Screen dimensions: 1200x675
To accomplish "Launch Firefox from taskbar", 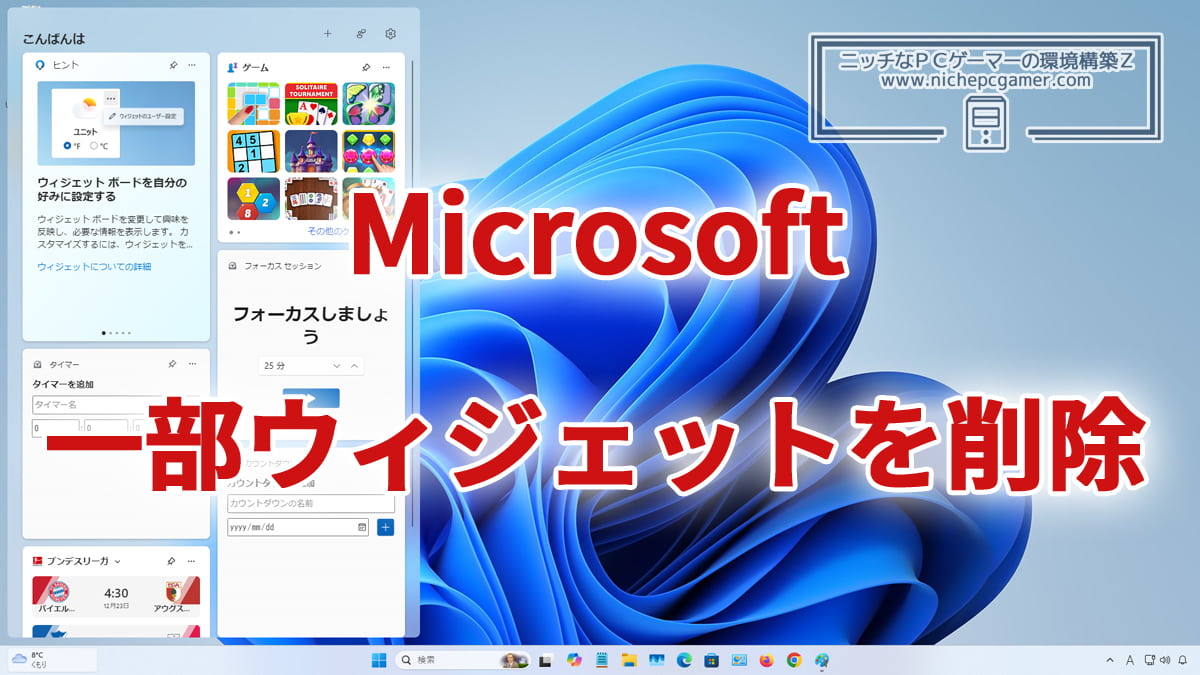I will tap(767, 660).
